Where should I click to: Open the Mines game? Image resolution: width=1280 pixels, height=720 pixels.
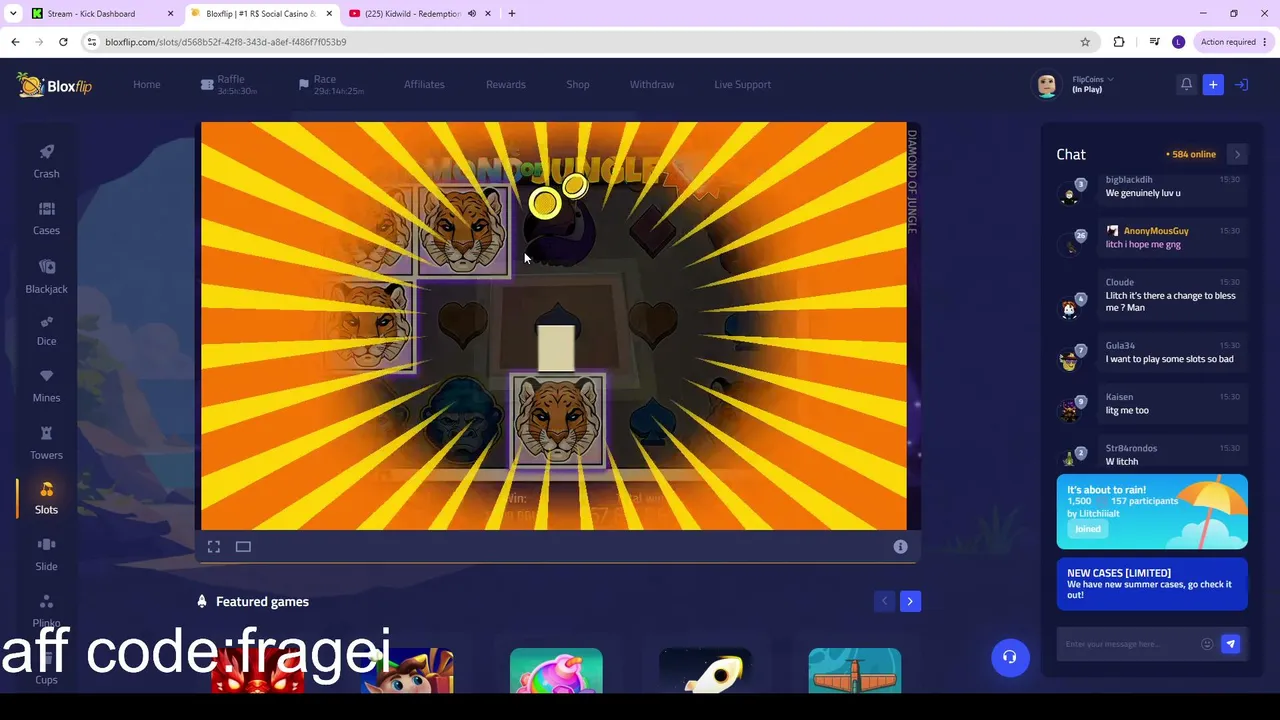coord(46,385)
